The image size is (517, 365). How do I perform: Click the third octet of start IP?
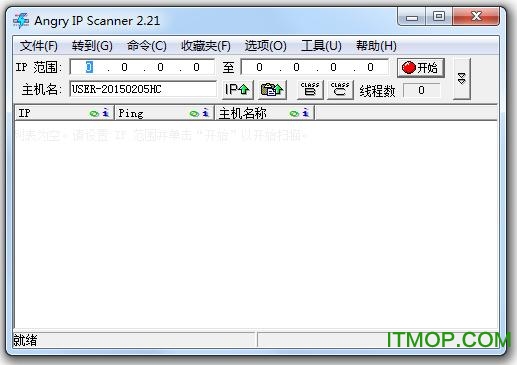[160, 67]
